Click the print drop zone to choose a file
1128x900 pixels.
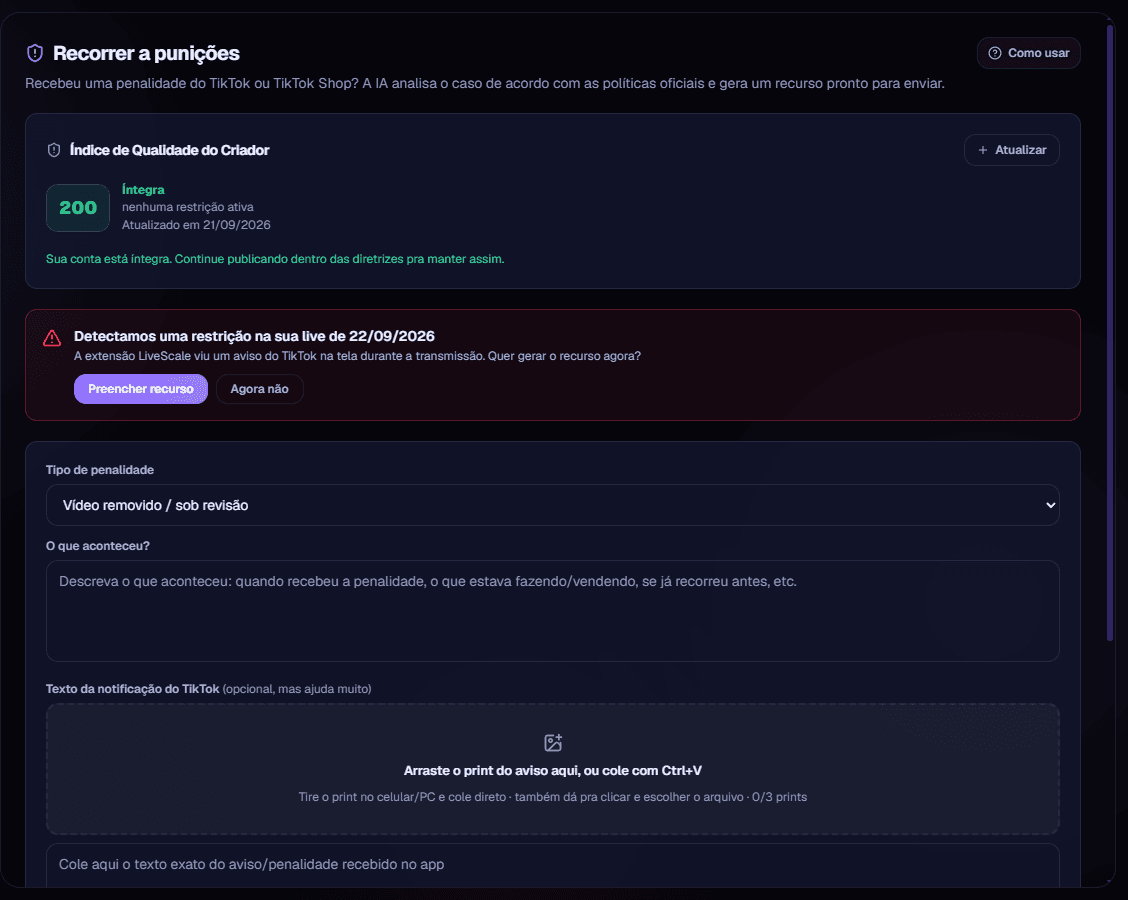(x=552, y=769)
